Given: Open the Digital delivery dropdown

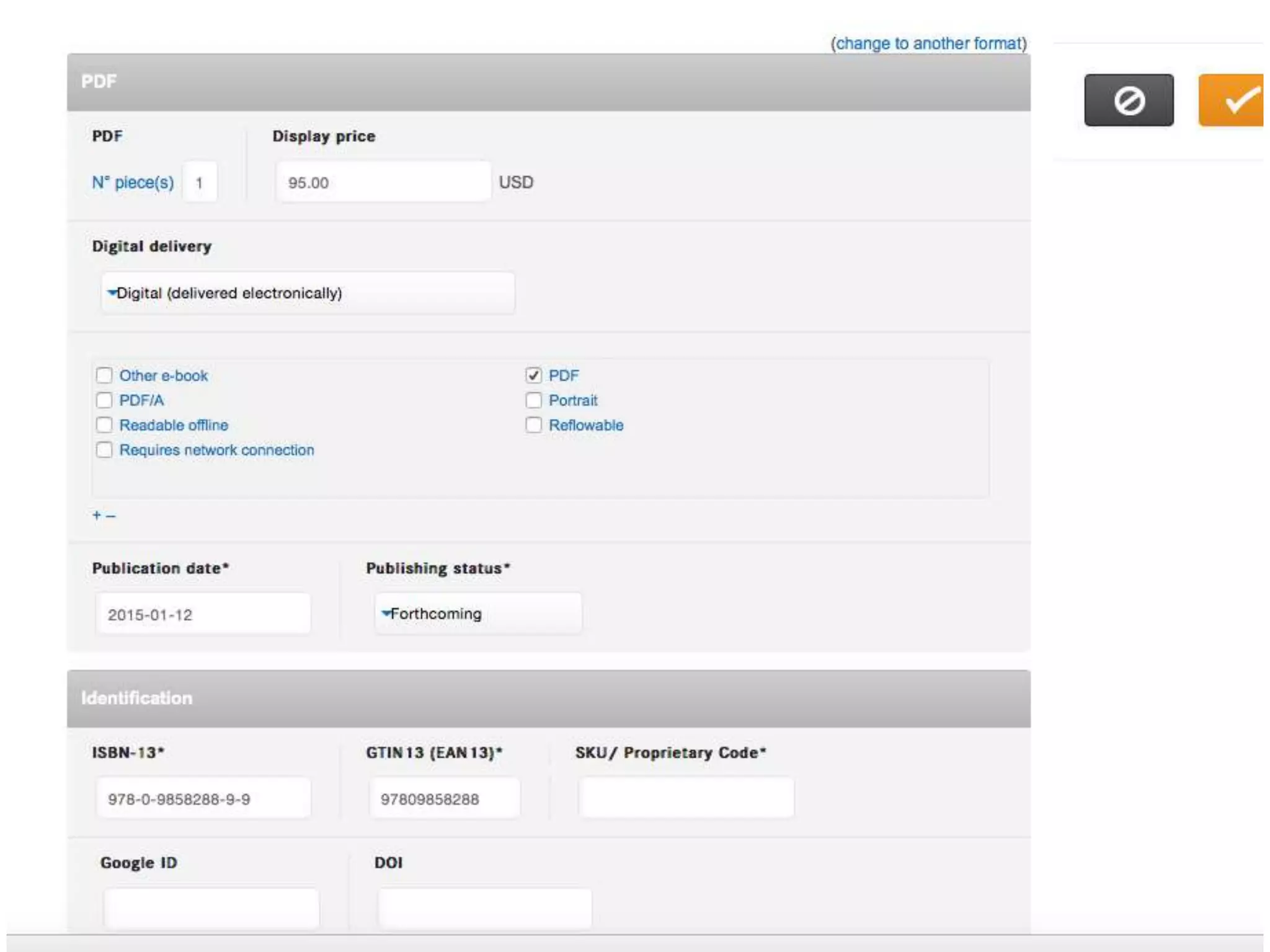Looking at the screenshot, I should pos(308,293).
